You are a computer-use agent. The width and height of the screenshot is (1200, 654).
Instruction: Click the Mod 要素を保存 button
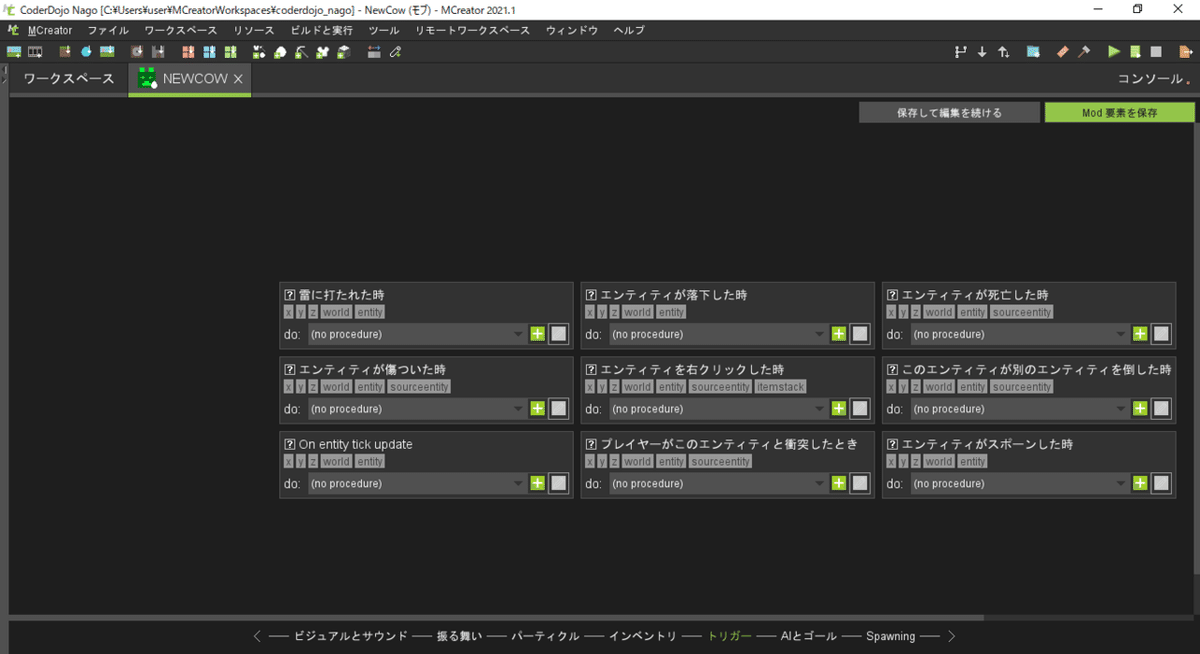click(x=1119, y=111)
